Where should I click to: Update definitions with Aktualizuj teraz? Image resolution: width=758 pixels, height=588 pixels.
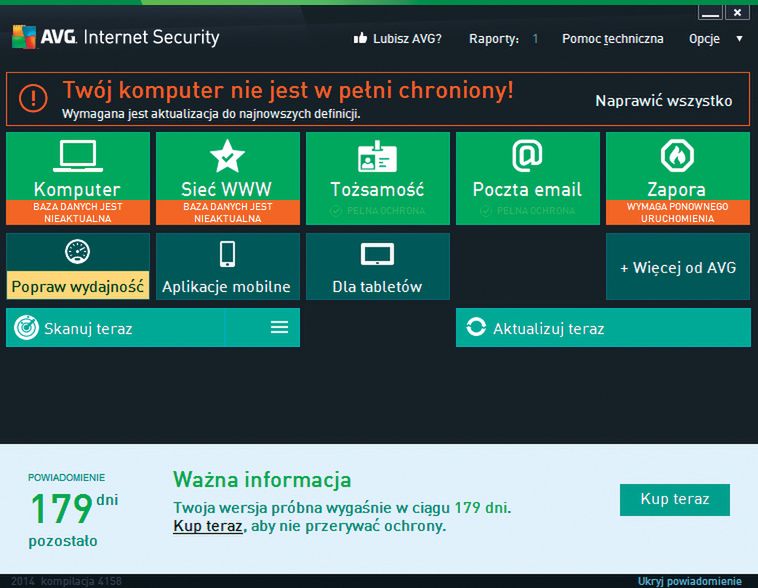pos(603,327)
